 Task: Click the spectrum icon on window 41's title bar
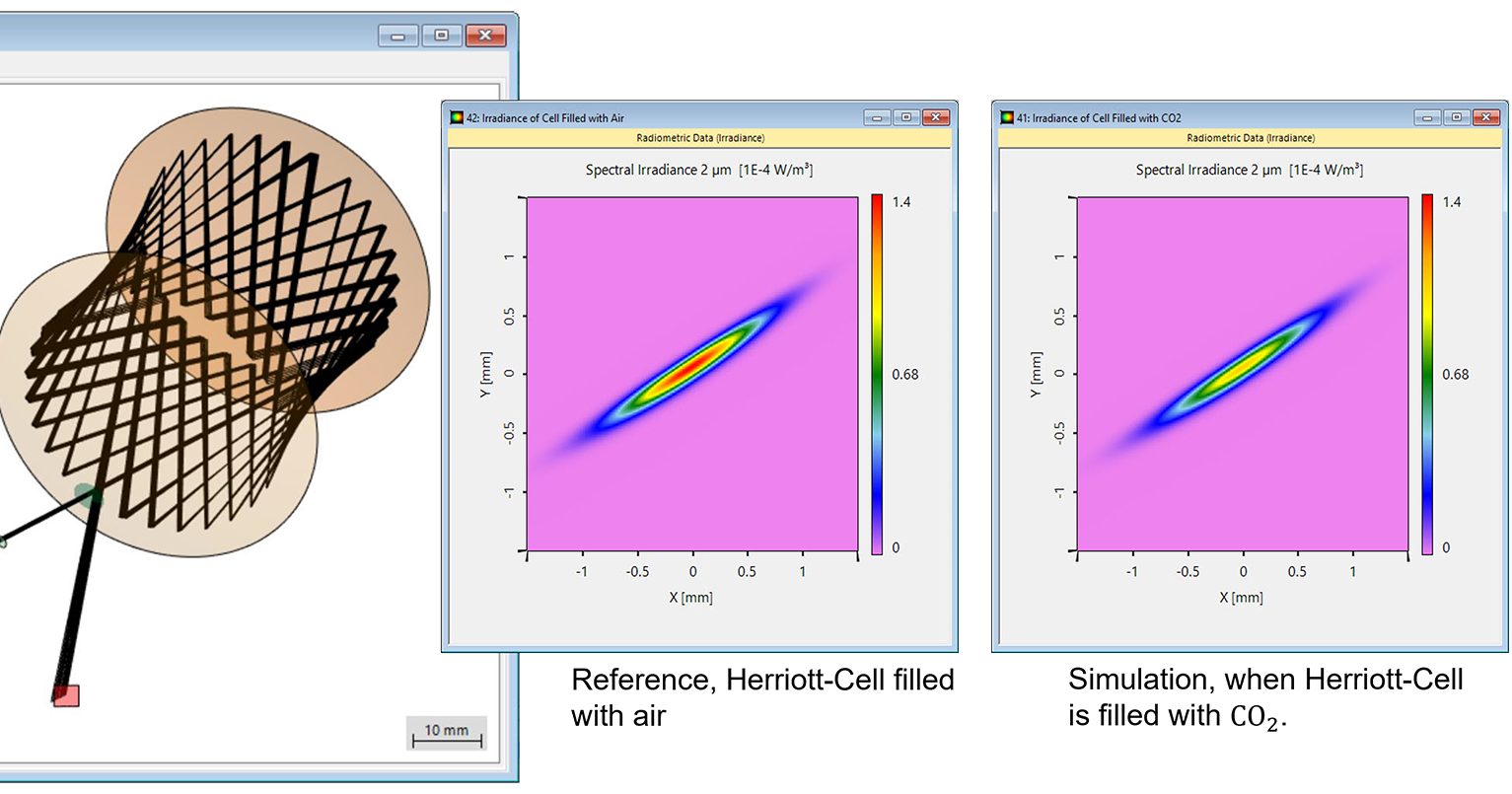1007,116
